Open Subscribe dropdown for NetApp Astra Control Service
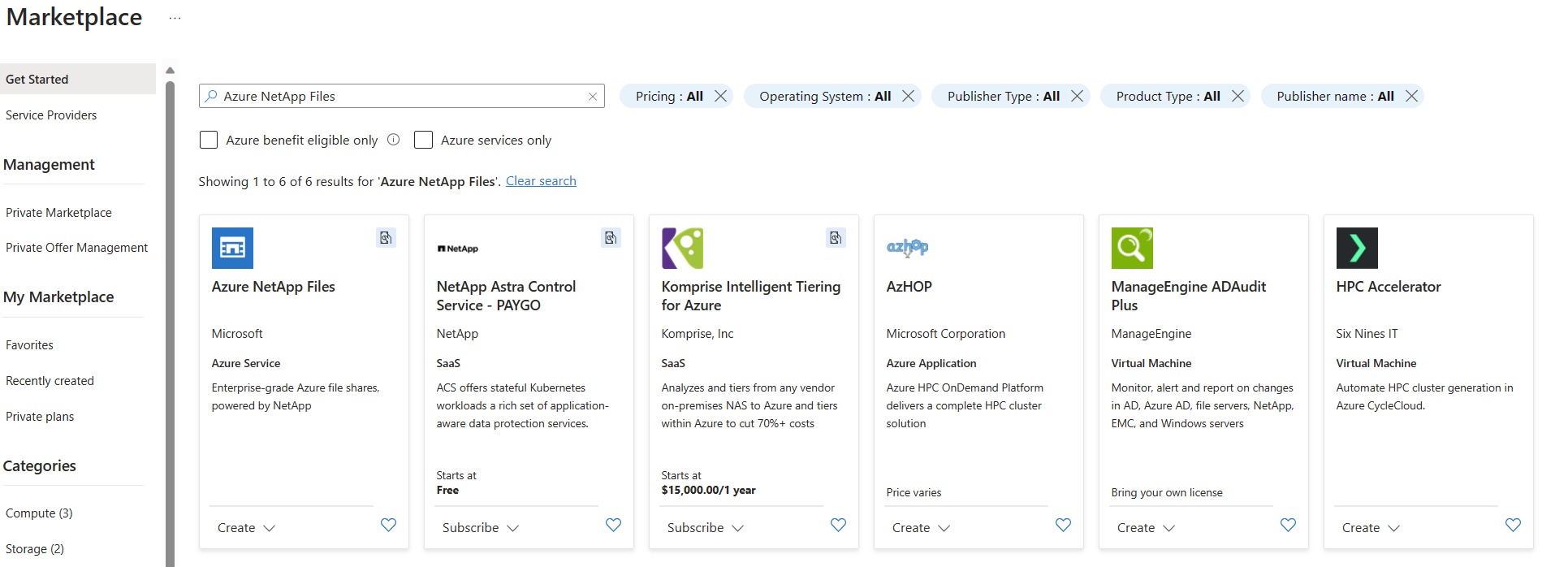This screenshot has height=567, width=1568. pyautogui.click(x=480, y=528)
